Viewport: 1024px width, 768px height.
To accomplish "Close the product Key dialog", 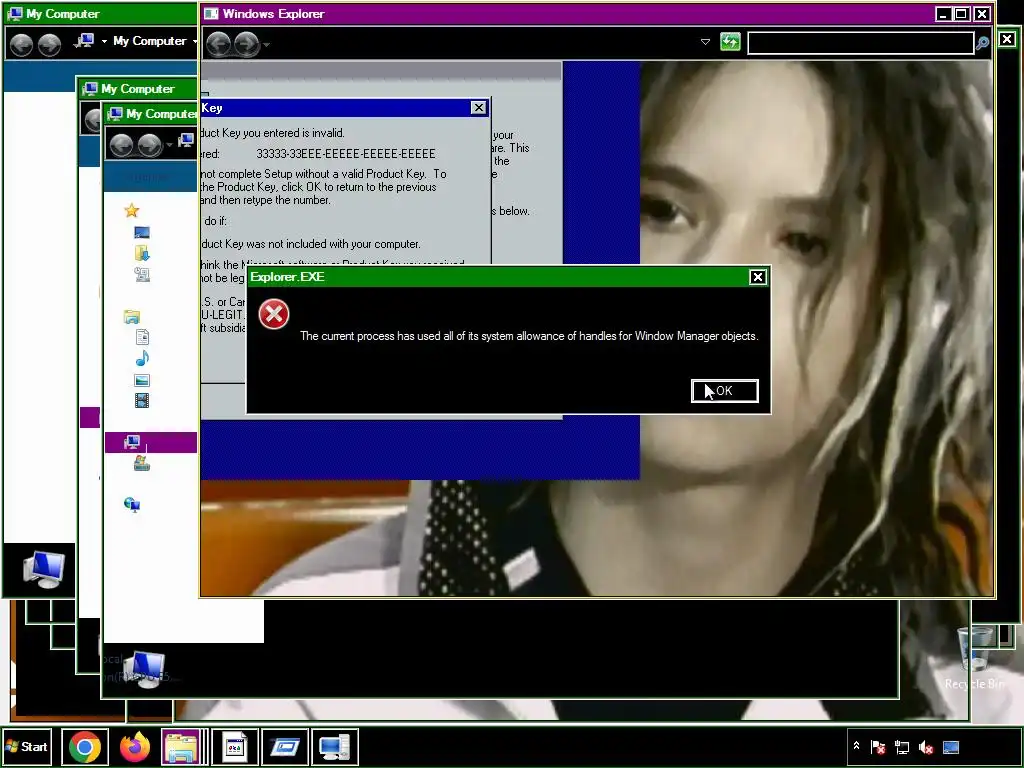I will 478,108.
